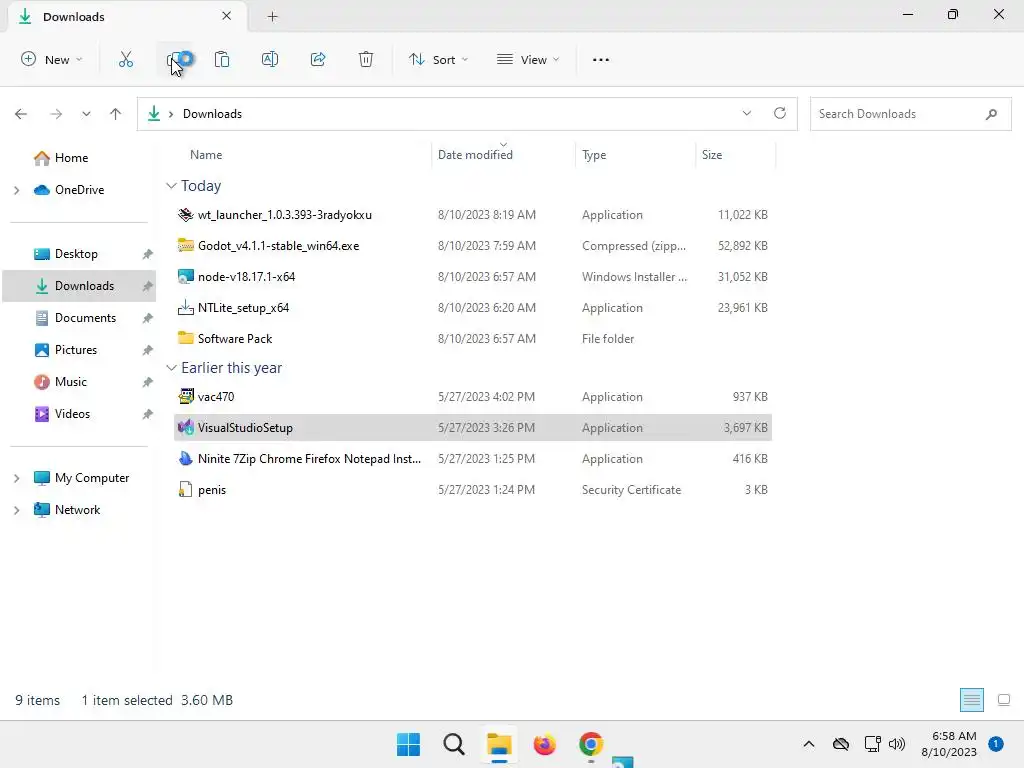The width and height of the screenshot is (1024, 768).
Task: Click the Rename icon in toolbar
Action: point(270,59)
